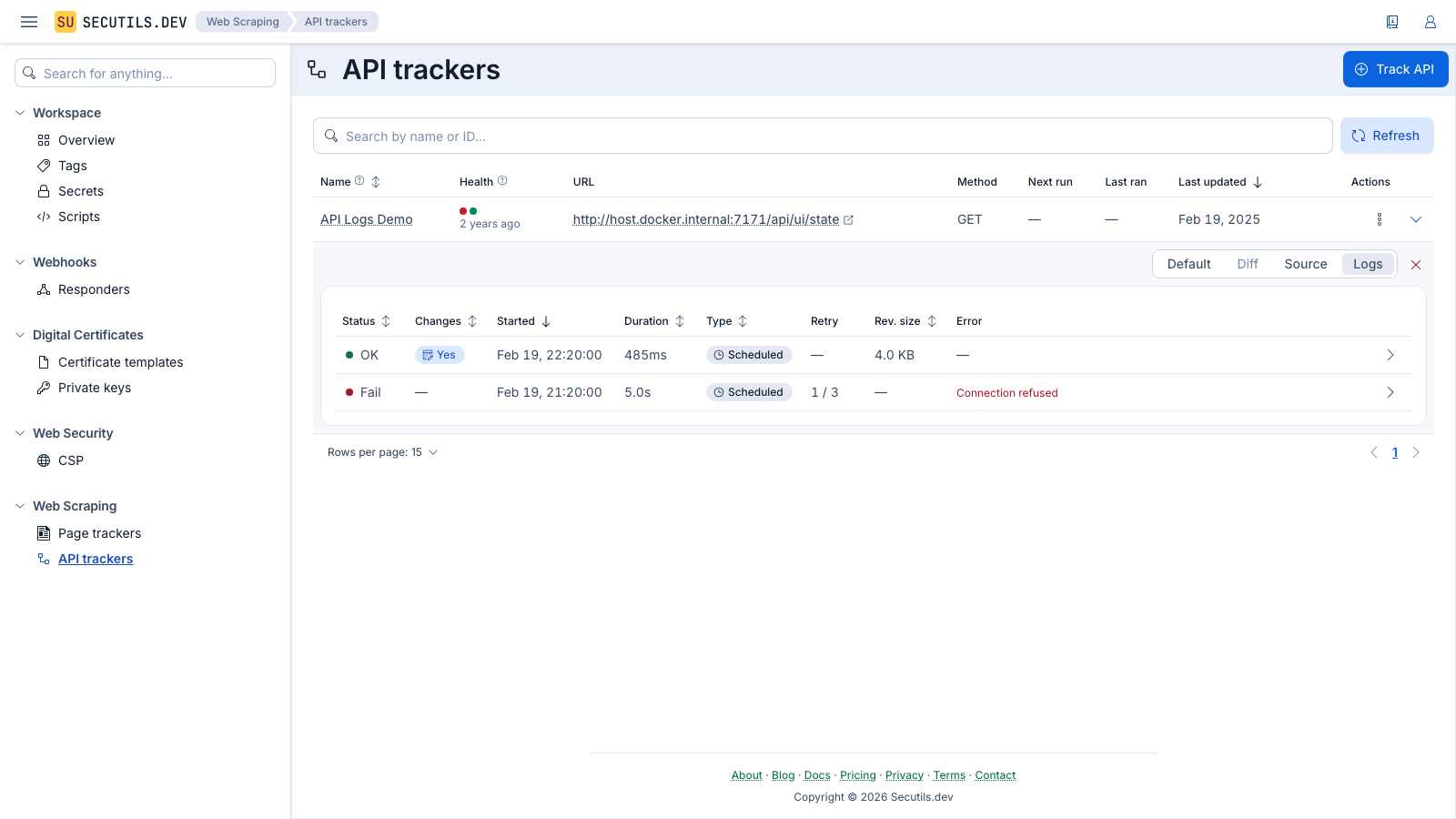Click the Health column help icon
Viewport: 1456px width, 819px height.
502,181
